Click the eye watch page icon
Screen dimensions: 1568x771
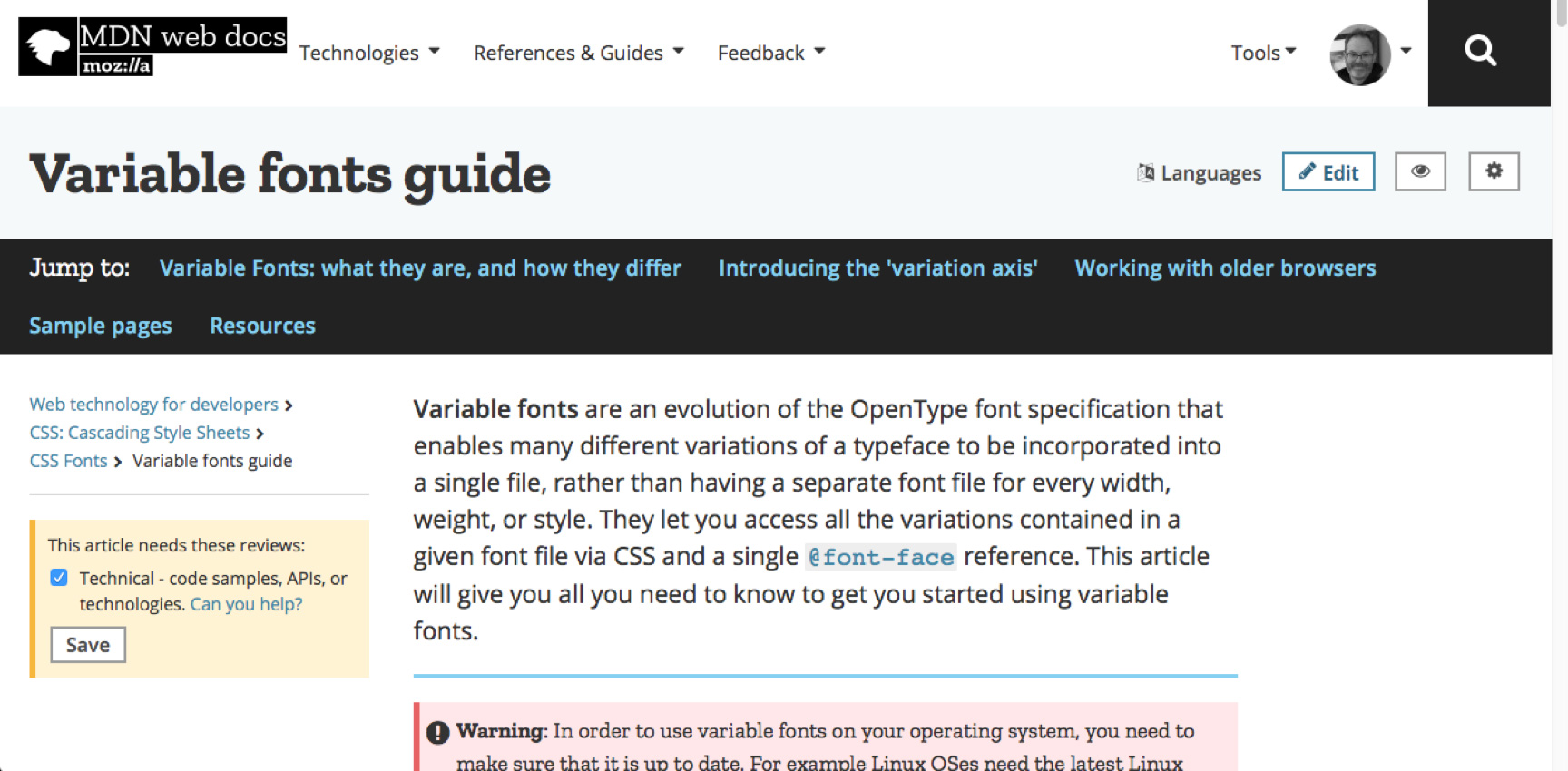1420,171
